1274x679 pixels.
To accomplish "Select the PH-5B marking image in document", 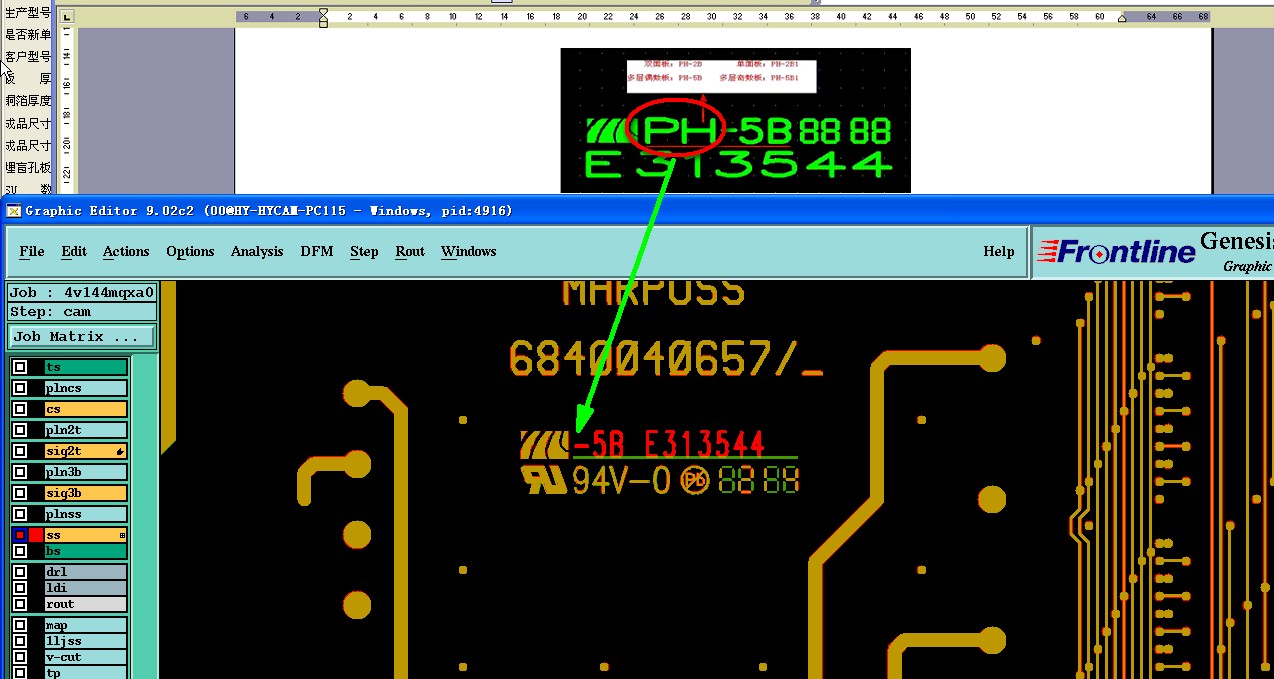I will 735,120.
